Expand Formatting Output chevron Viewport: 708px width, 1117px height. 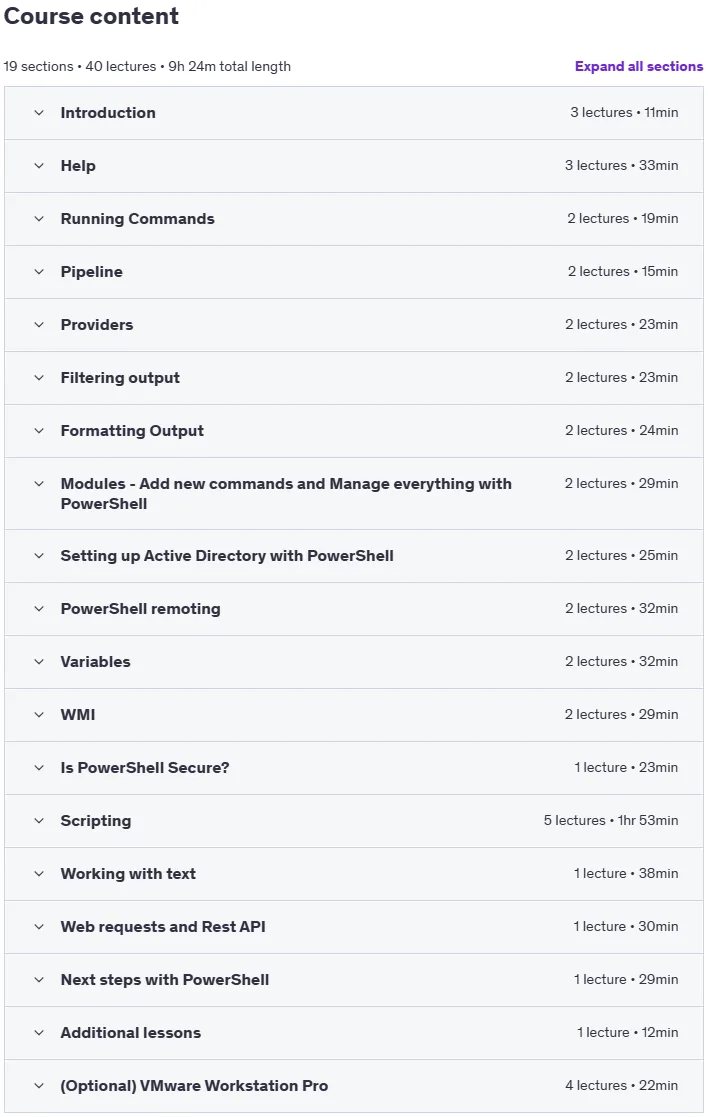pyautogui.click(x=39, y=430)
